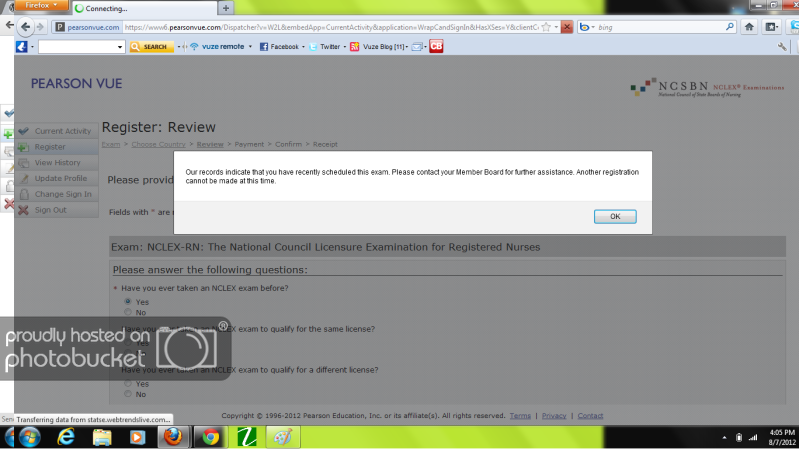
Task: Expand the Twitter dropdown arrow
Action: (x=344, y=47)
